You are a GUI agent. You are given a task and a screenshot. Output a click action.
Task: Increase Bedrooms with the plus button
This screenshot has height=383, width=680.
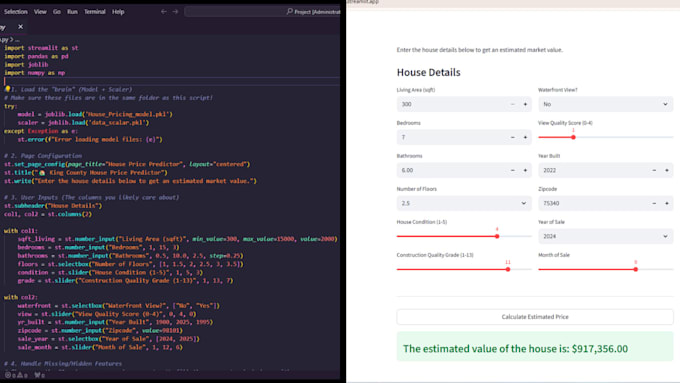pyautogui.click(x=525, y=137)
